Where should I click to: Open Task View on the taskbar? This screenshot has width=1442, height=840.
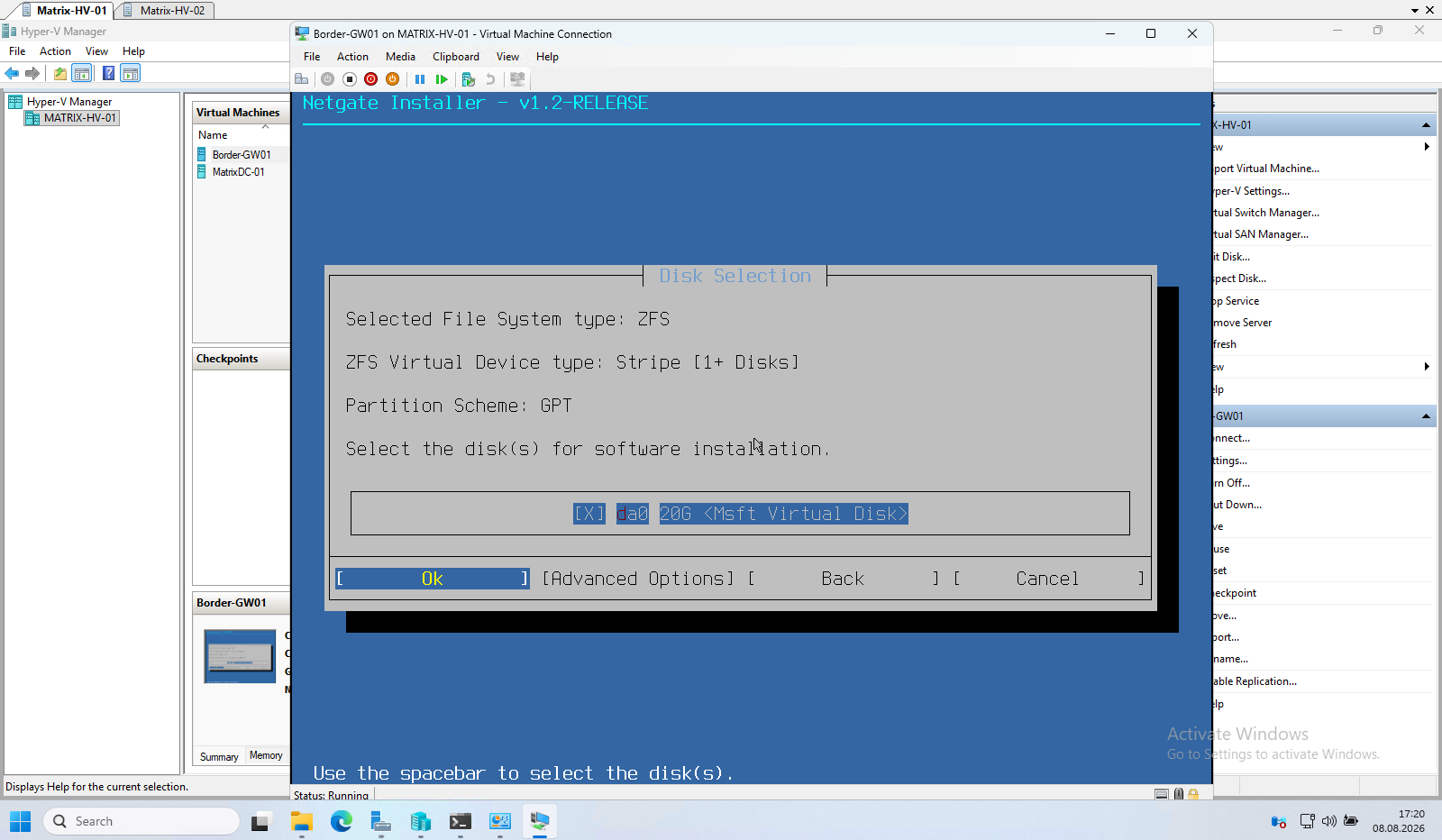260,821
